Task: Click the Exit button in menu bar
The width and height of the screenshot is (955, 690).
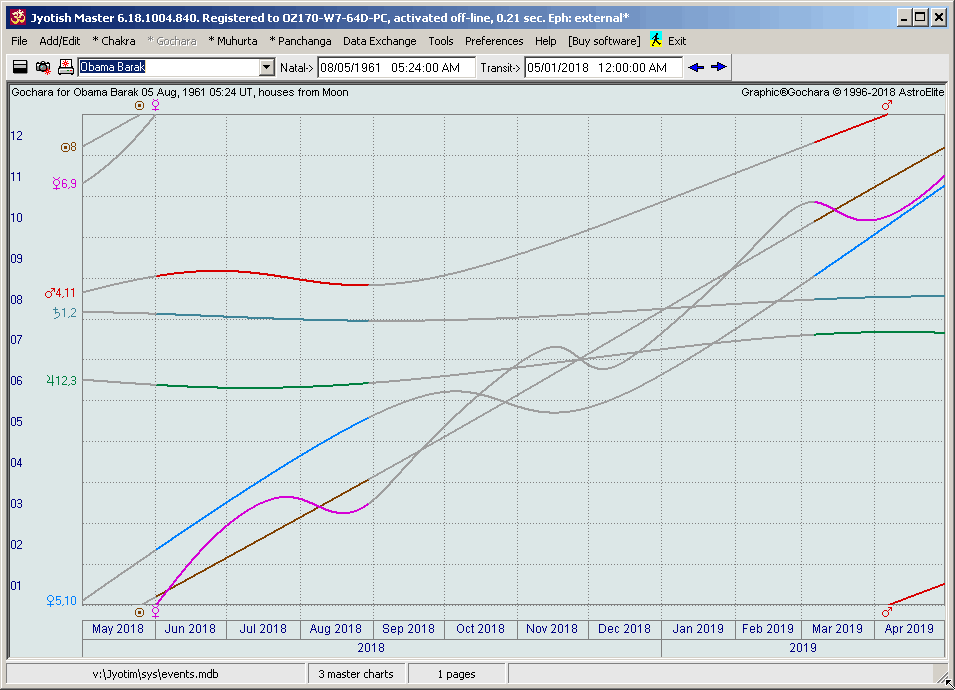Action: click(x=677, y=41)
